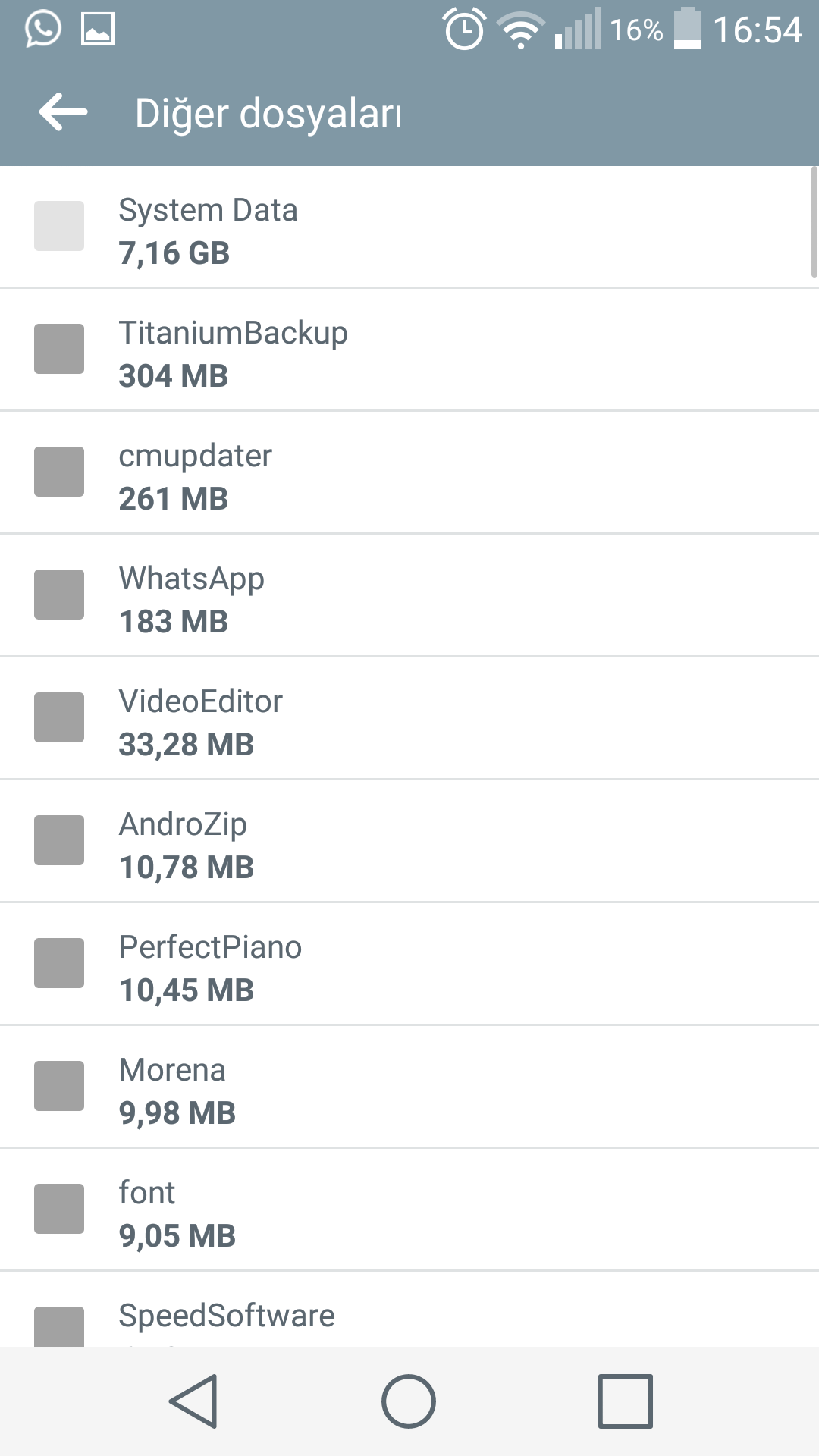819x1456 pixels.
Task: Tap the Android back navigation triangle
Action: pos(194,1401)
